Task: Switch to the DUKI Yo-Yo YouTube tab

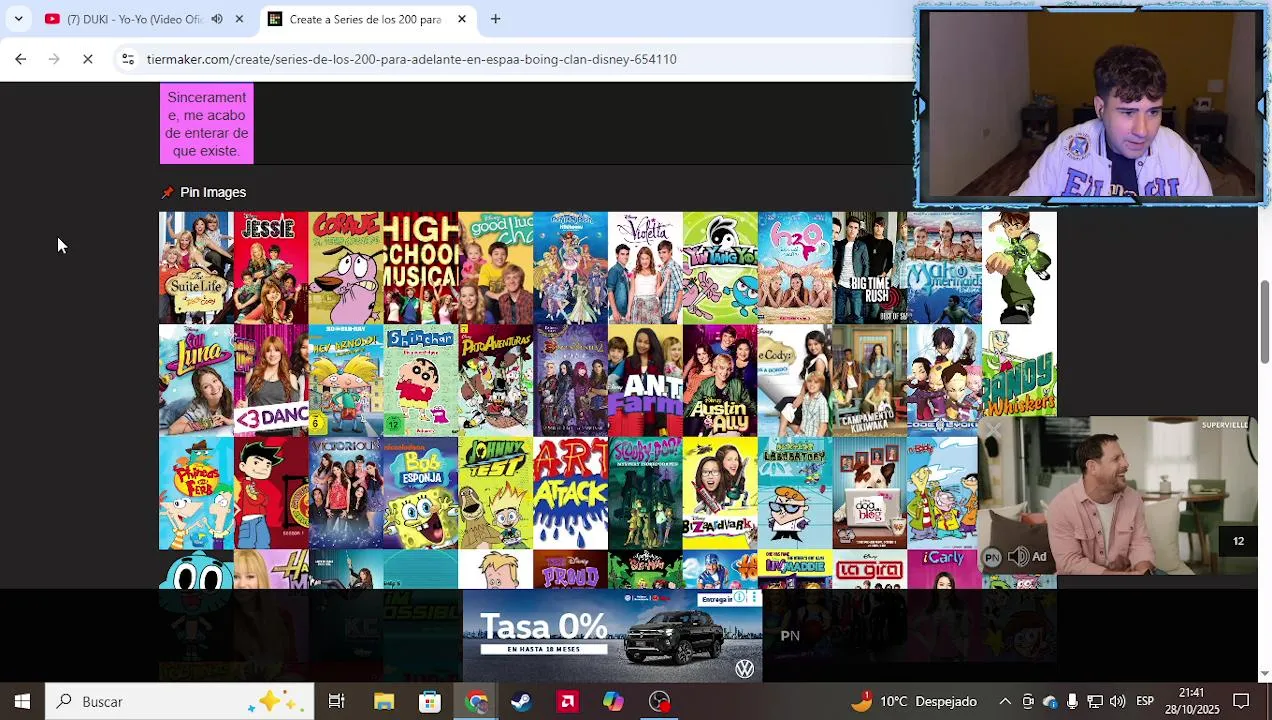Action: coord(134,19)
